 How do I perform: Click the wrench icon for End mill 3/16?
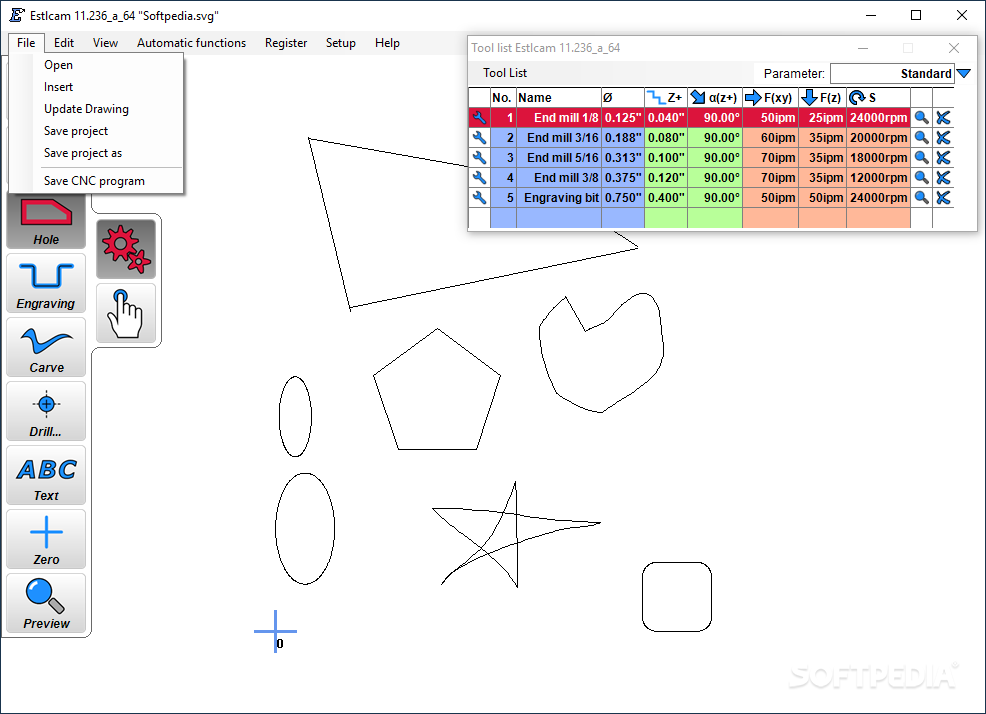coord(479,138)
